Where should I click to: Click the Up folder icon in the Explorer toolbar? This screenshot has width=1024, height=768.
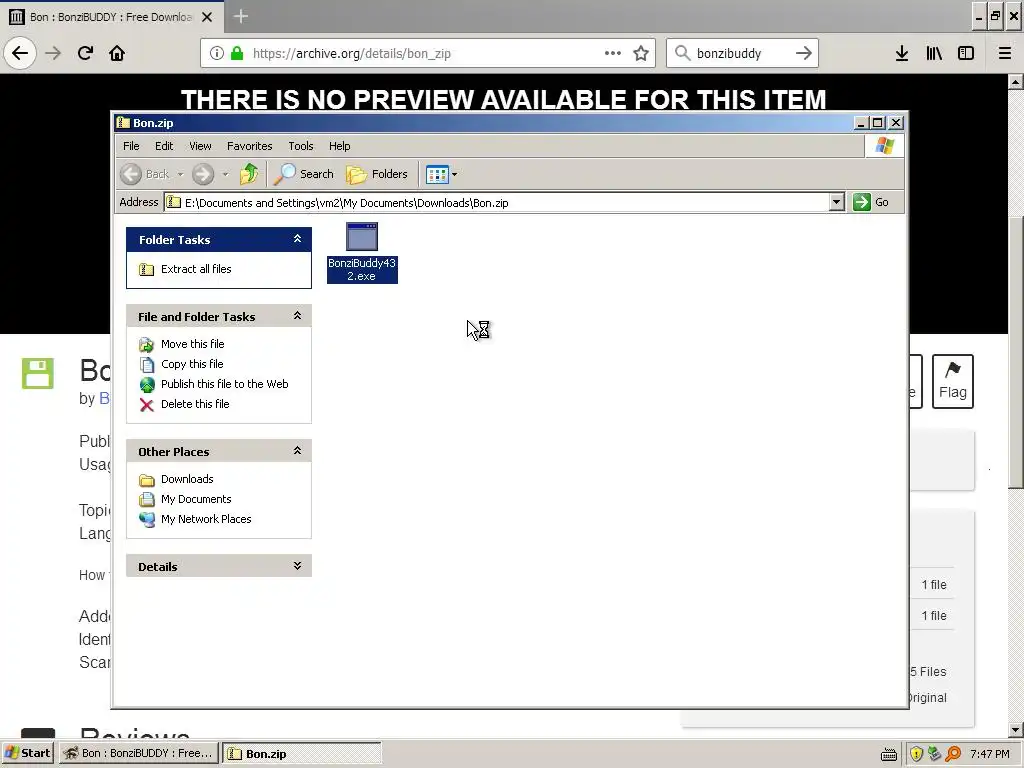click(x=249, y=174)
